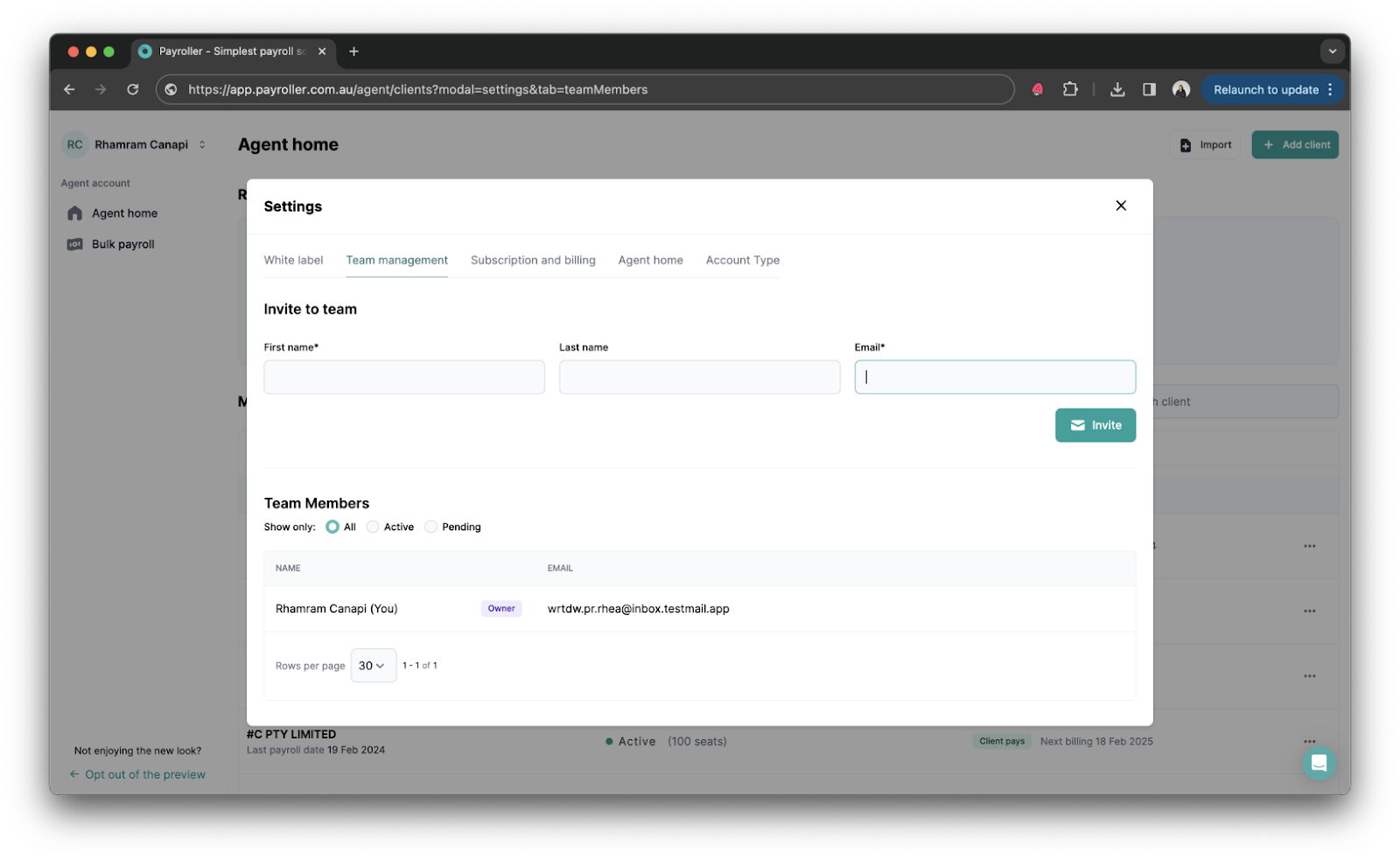Close the Settings modal with X icon
This screenshot has height=860, width=1400.
pyautogui.click(x=1121, y=206)
